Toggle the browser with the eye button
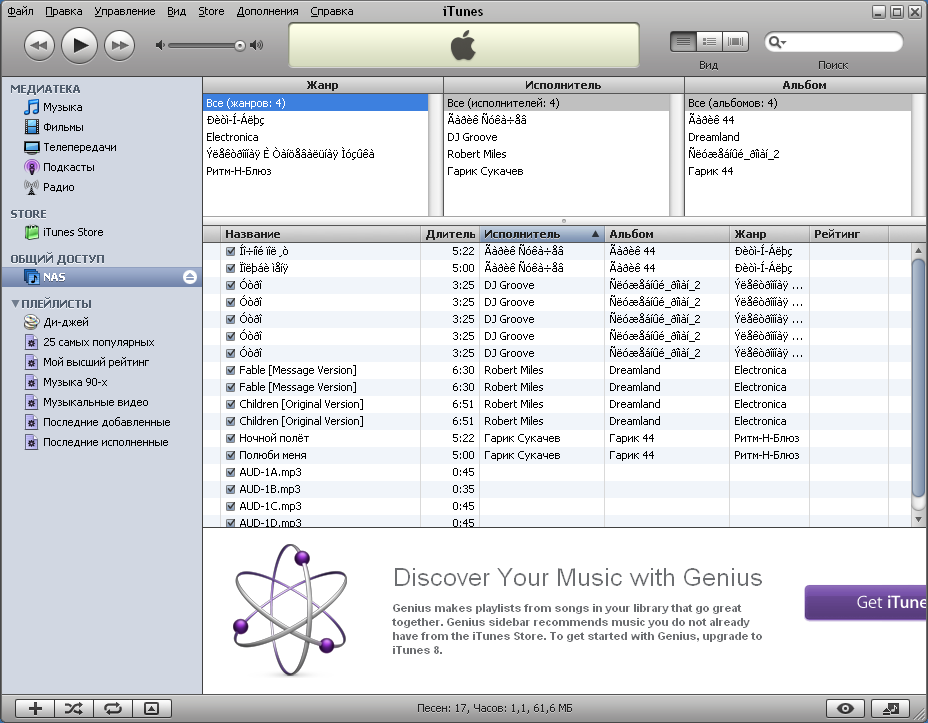928x723 pixels. pos(845,708)
